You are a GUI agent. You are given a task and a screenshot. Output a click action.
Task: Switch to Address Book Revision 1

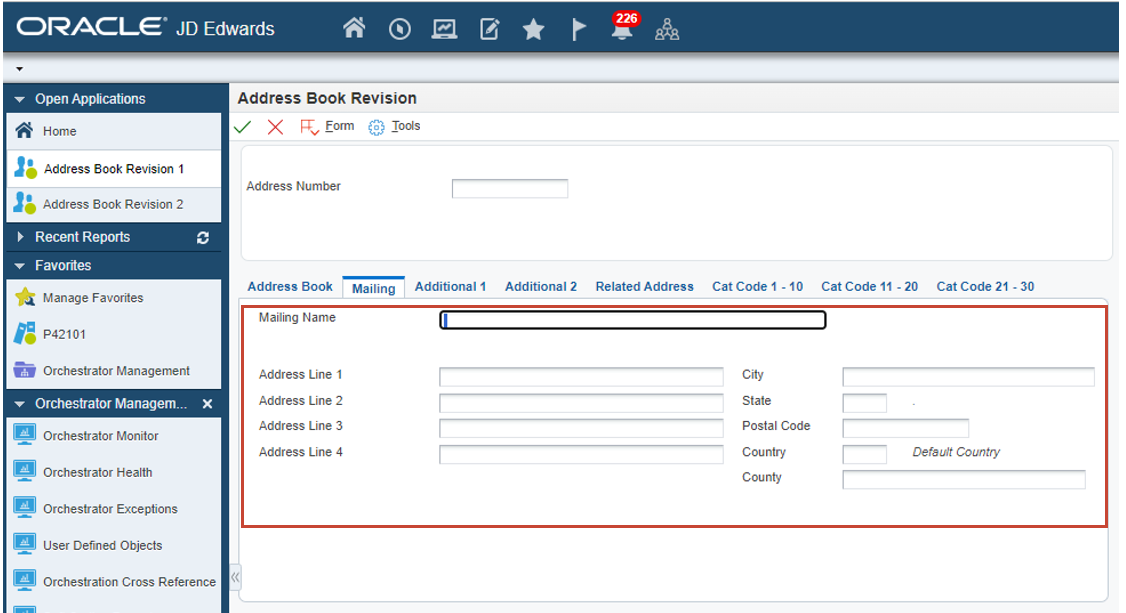point(113,169)
